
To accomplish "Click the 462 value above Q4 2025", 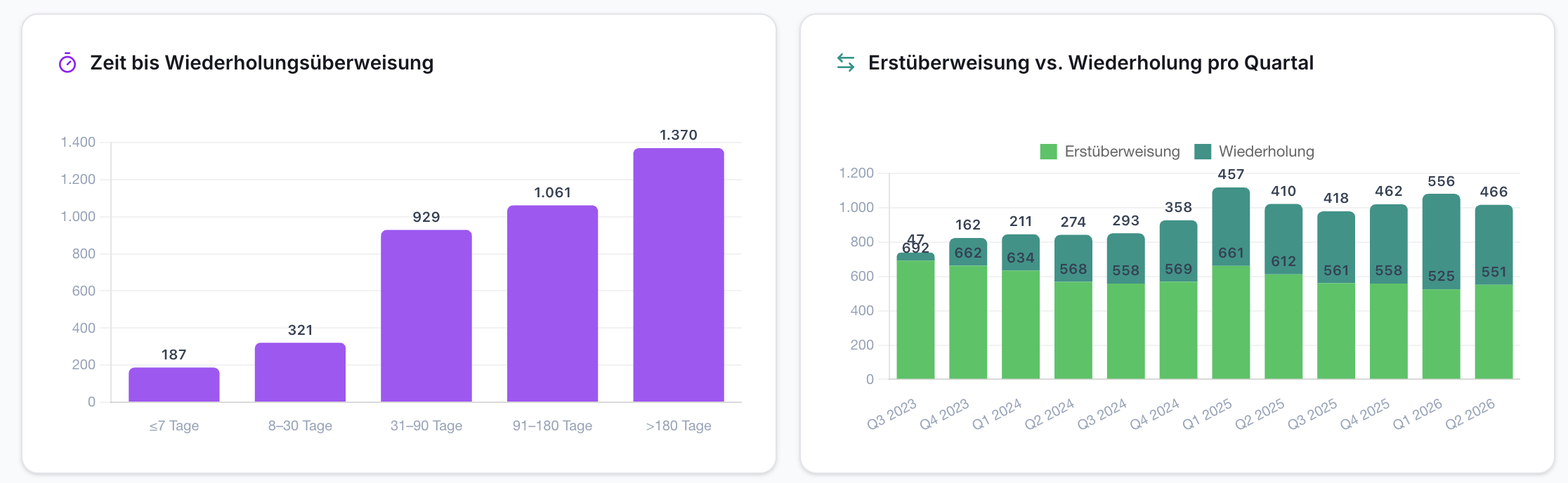I will click(1388, 191).
